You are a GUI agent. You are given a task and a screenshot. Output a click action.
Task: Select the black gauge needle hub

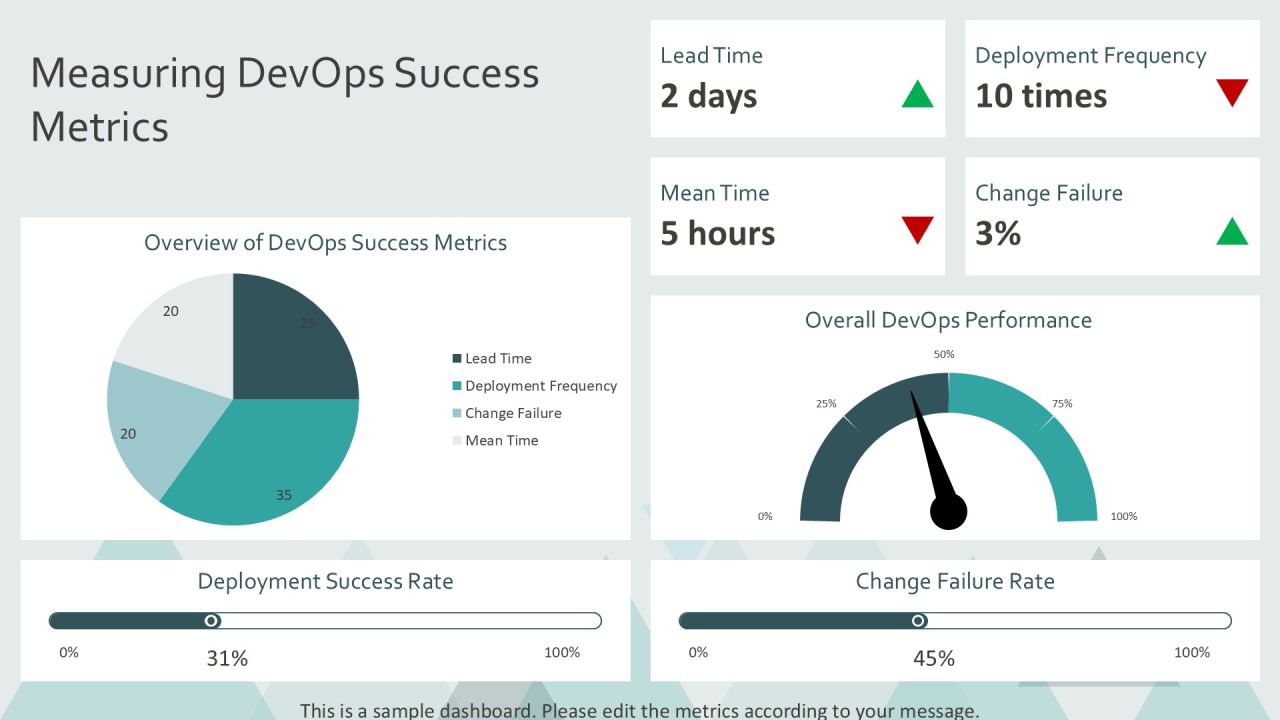949,512
